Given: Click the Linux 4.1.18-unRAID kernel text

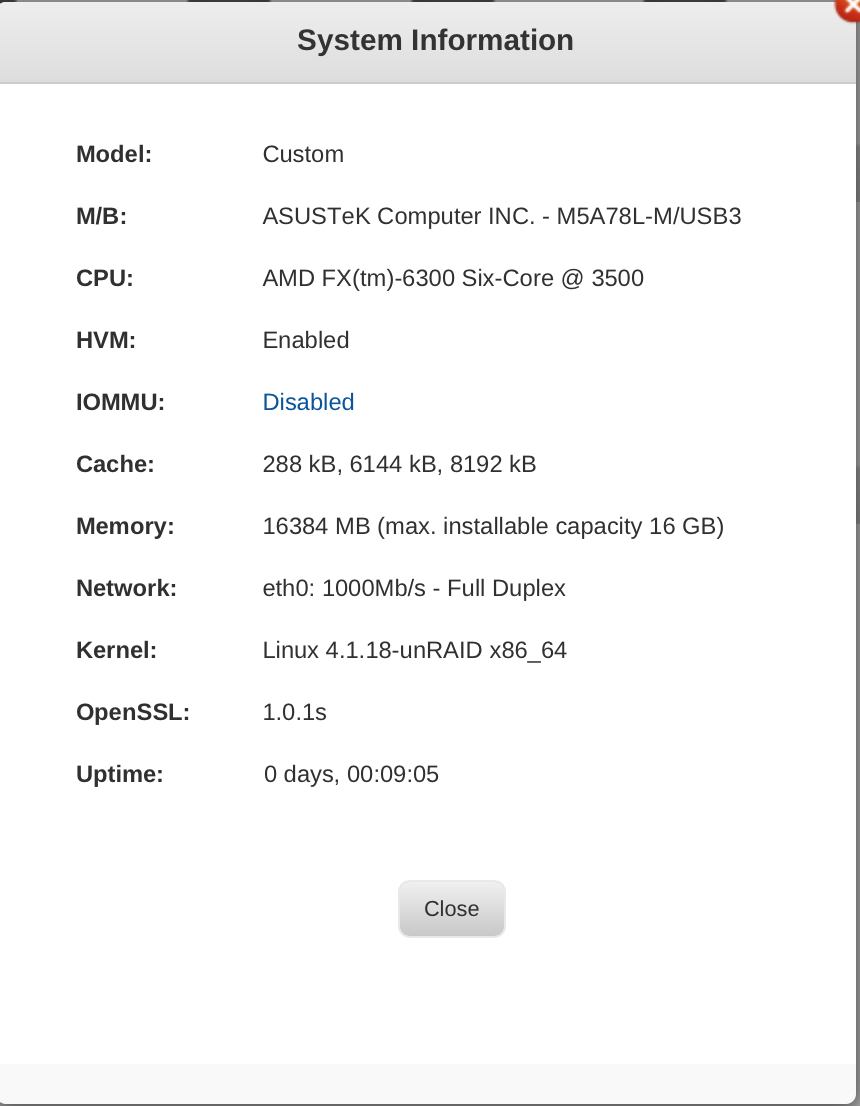Looking at the screenshot, I should pyautogui.click(x=414, y=650).
